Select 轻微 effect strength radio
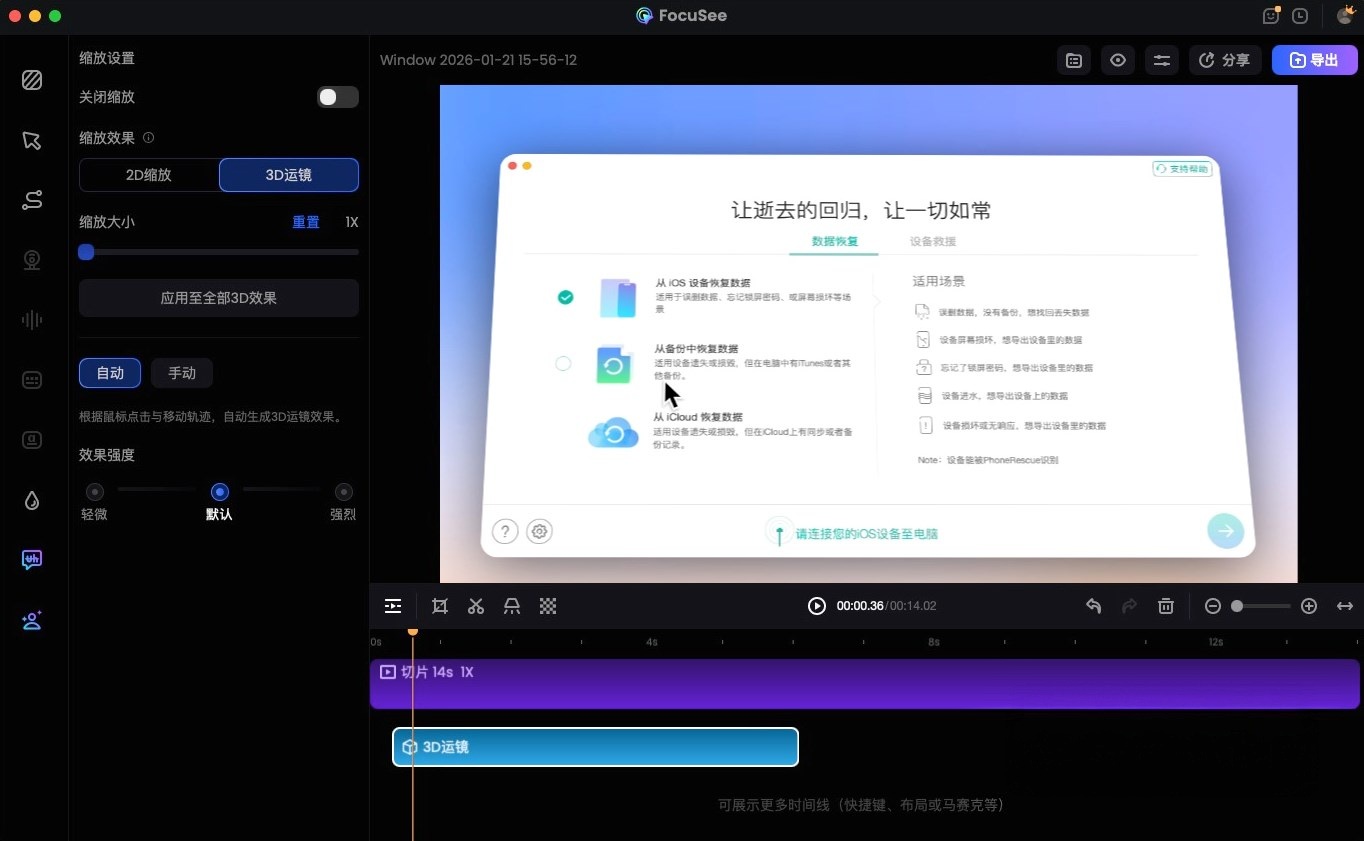1364x841 pixels. 95,491
